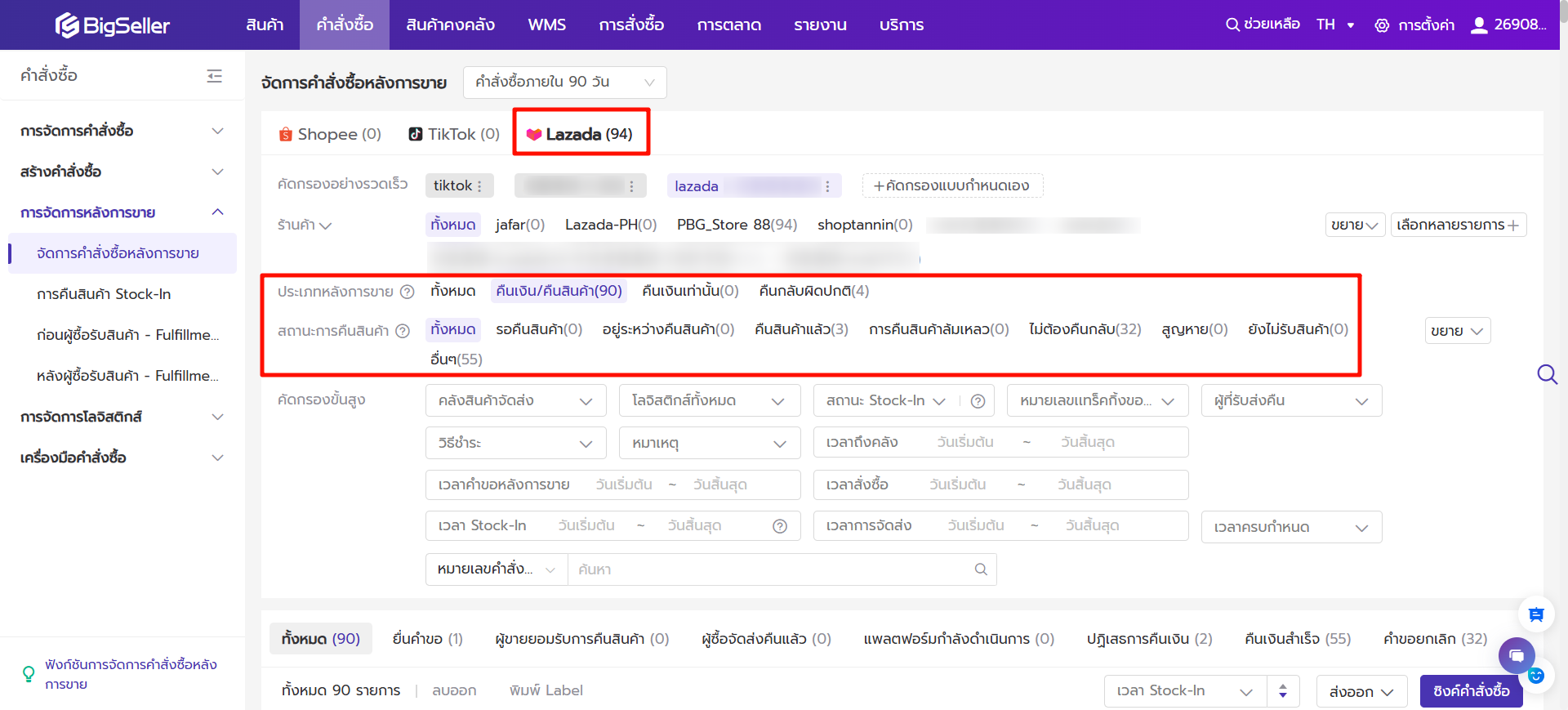Switch to ยื่นคำขอ (1) status tab

point(427,639)
